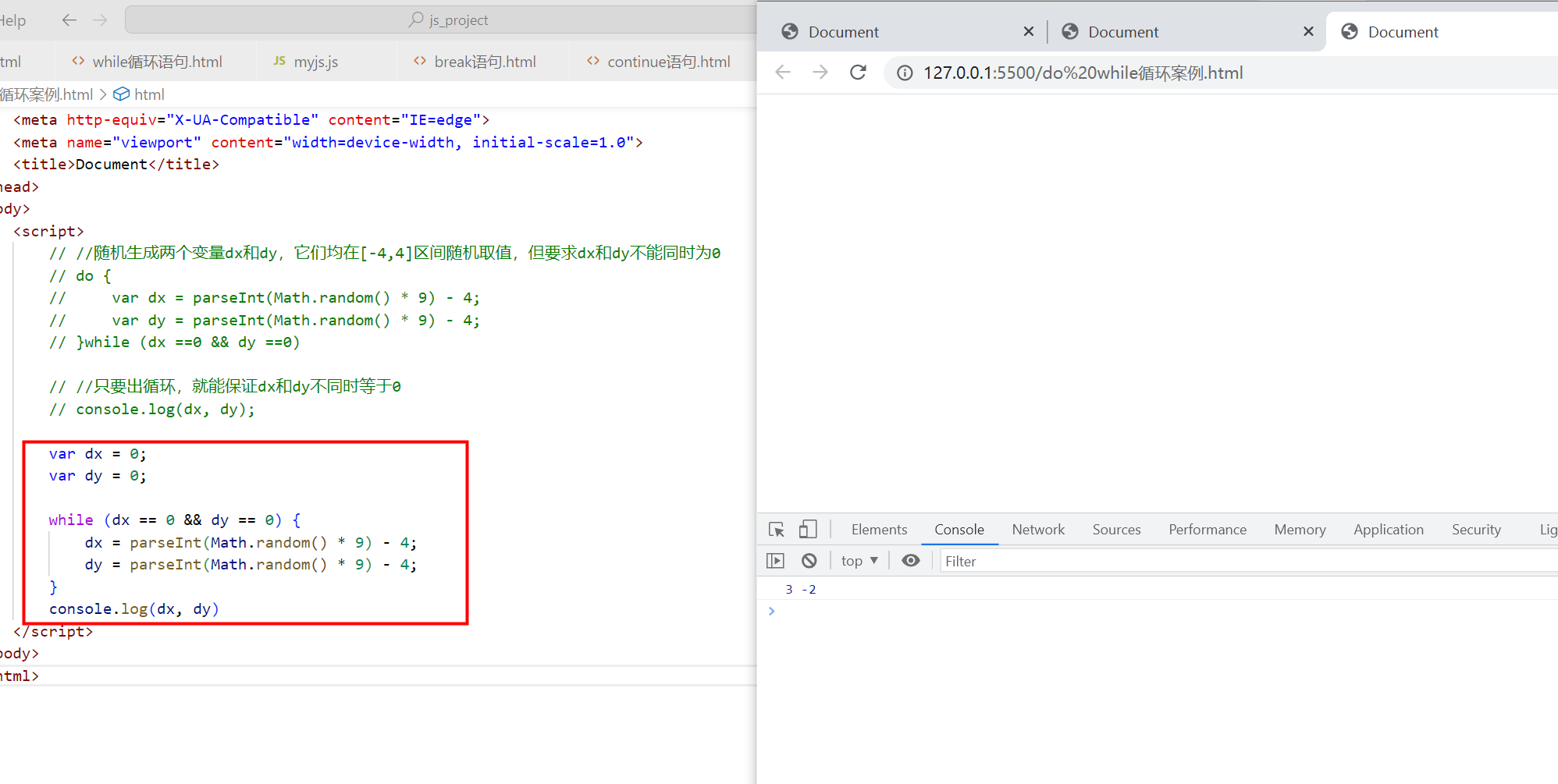The height and width of the screenshot is (784, 1558).
Task: Expand the console prompt caret
Action: pos(771,611)
